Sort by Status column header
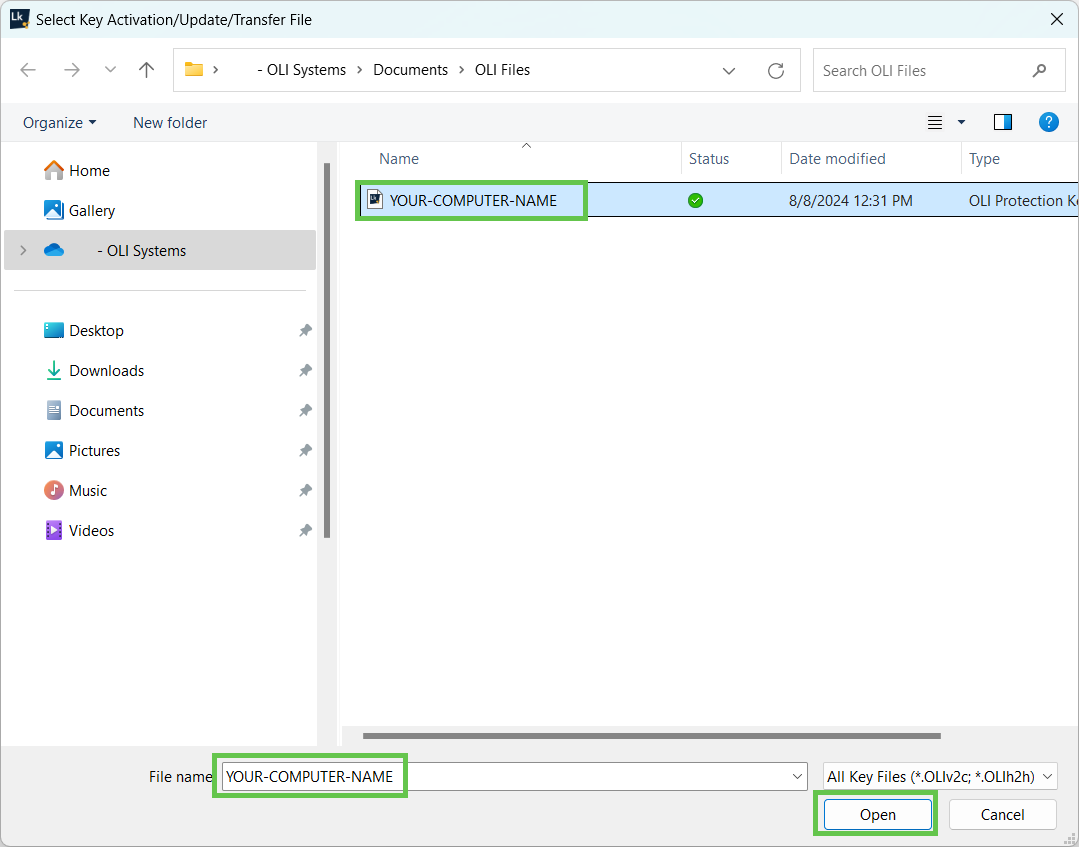The image size is (1079, 847). tap(709, 159)
